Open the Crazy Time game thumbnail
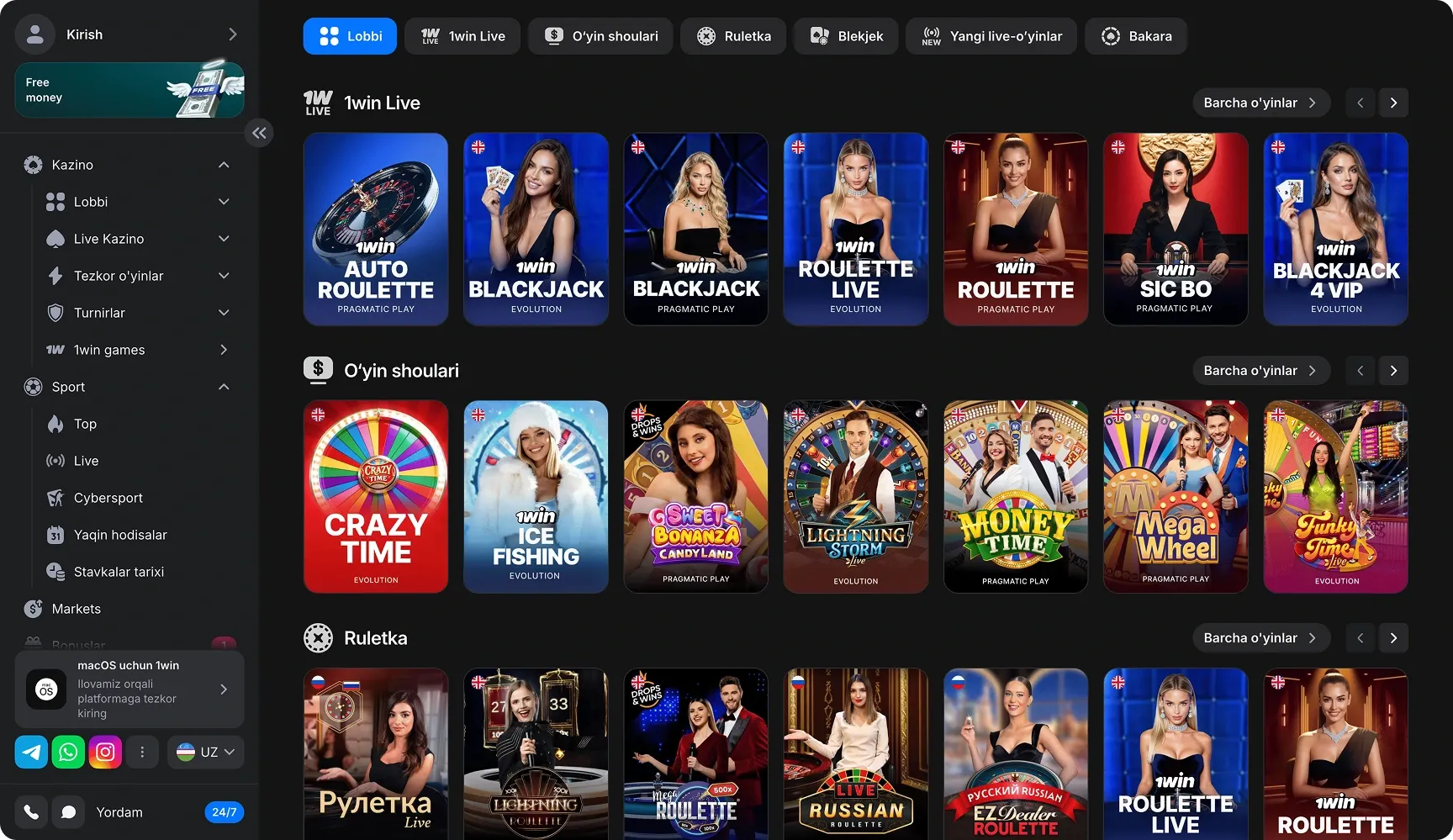Viewport: 1453px width, 840px height. coord(376,496)
